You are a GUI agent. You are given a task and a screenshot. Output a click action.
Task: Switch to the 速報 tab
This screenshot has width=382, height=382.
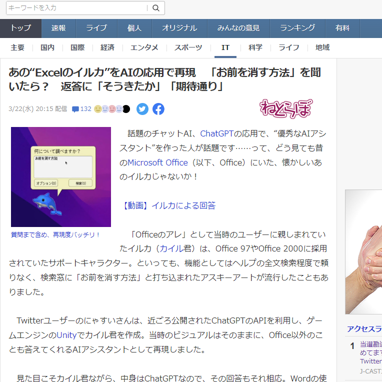[x=59, y=28]
